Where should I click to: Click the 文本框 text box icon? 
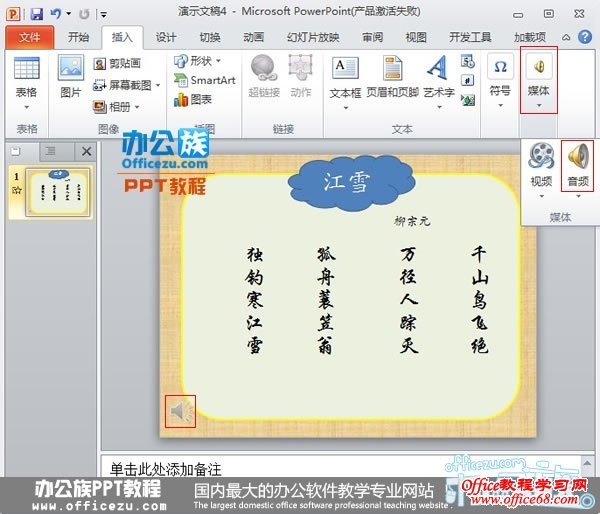tap(345, 68)
